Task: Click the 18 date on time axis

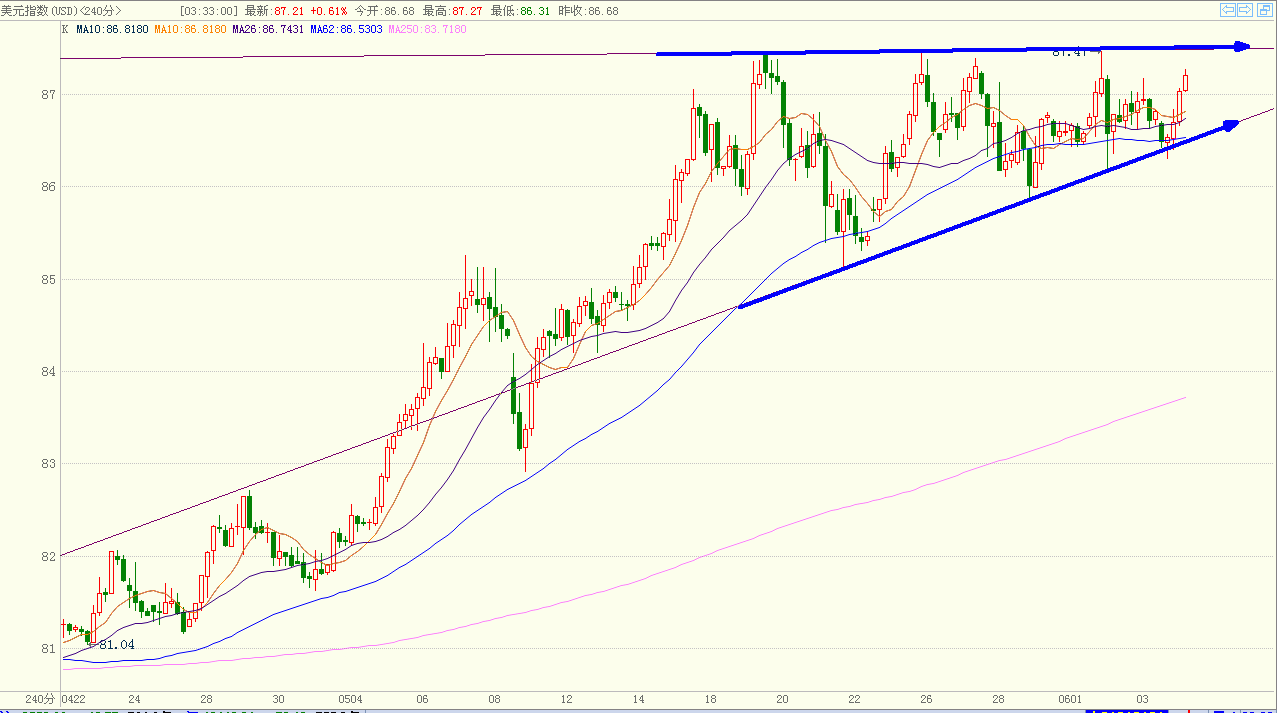Action: [711, 698]
